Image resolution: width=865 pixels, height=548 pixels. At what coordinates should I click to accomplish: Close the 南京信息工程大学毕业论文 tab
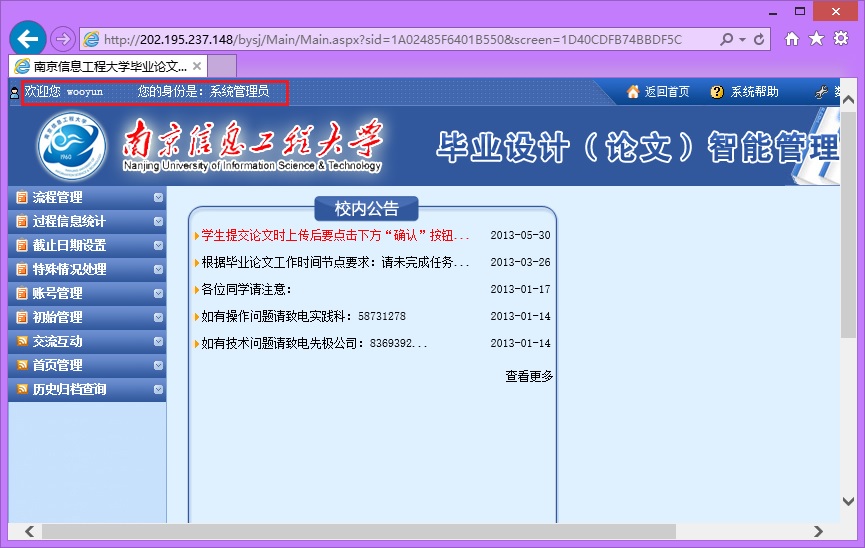coord(197,66)
